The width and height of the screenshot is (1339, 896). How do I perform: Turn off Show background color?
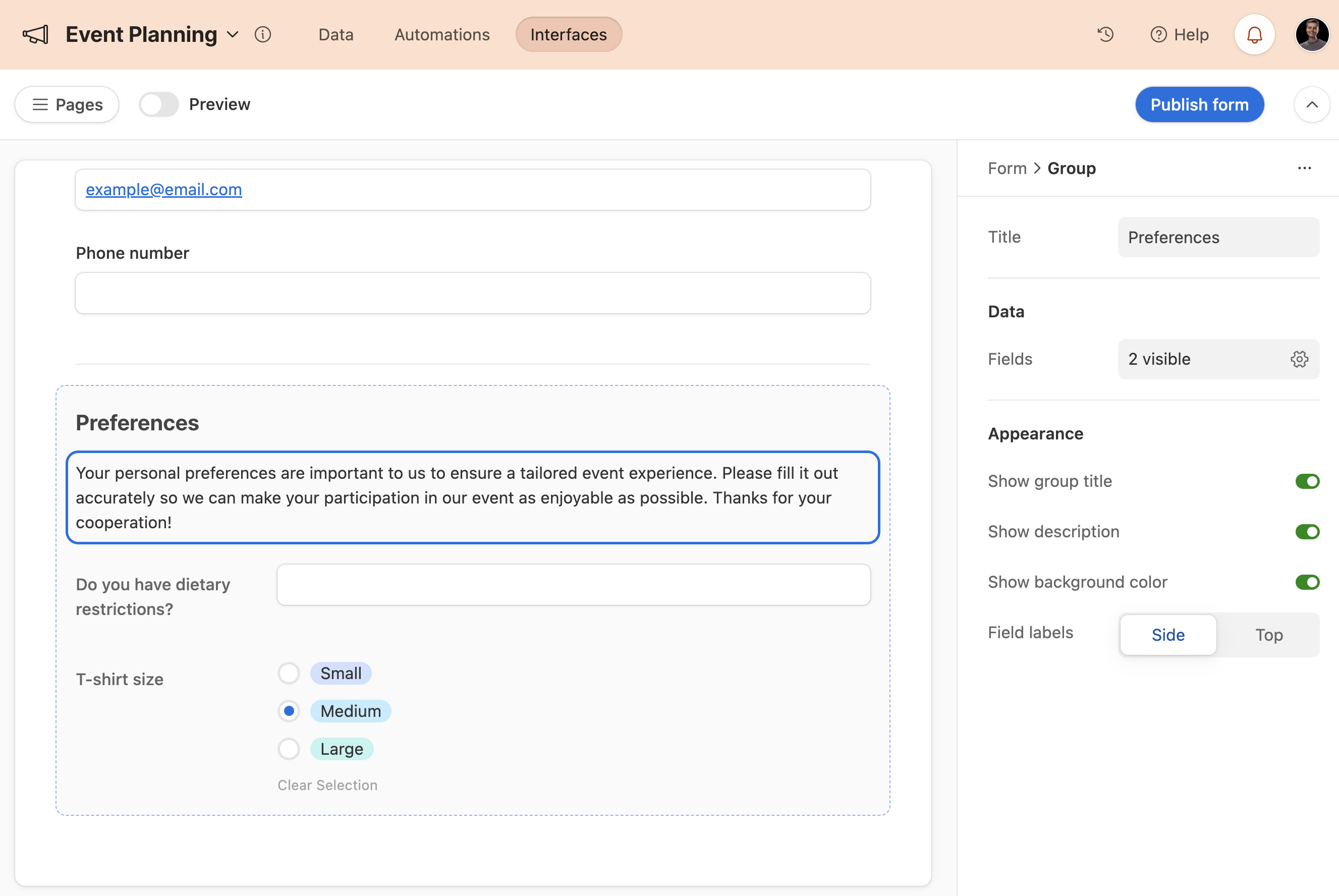tap(1307, 582)
